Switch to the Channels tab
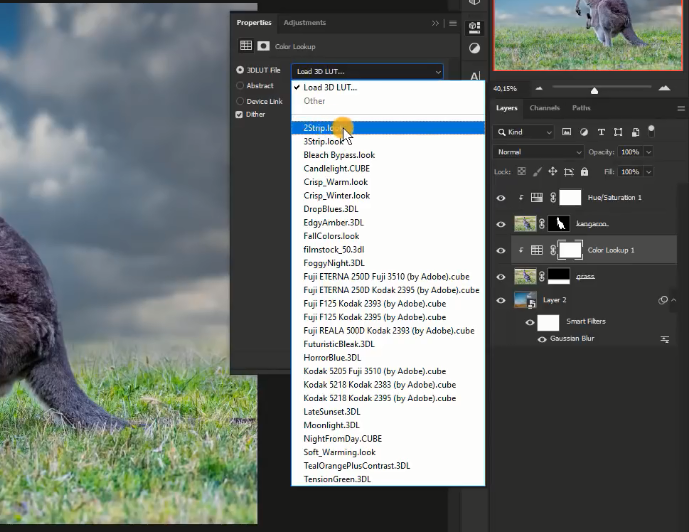Image resolution: width=689 pixels, height=532 pixels. click(x=544, y=108)
